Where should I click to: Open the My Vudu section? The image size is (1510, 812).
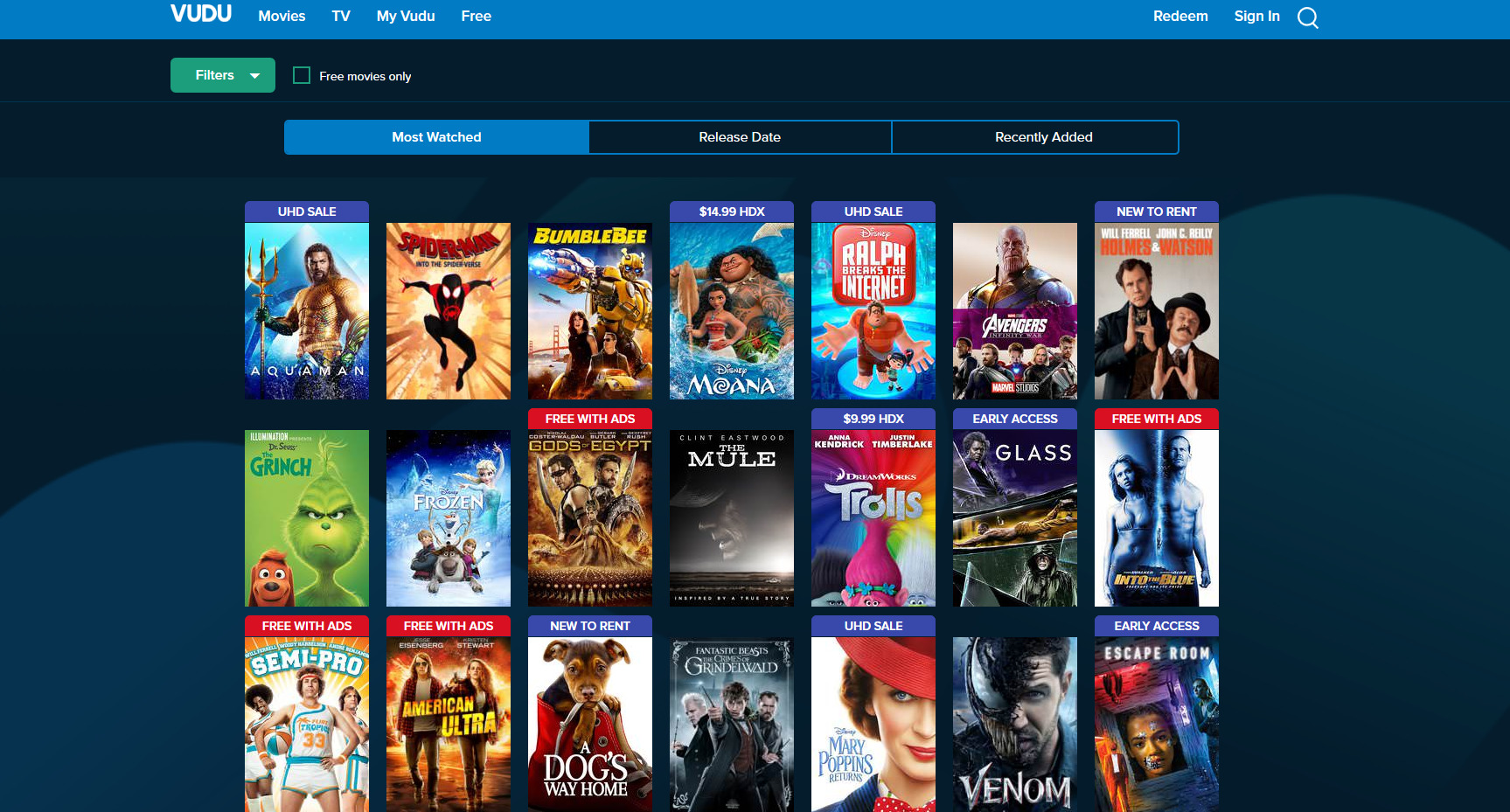point(405,16)
